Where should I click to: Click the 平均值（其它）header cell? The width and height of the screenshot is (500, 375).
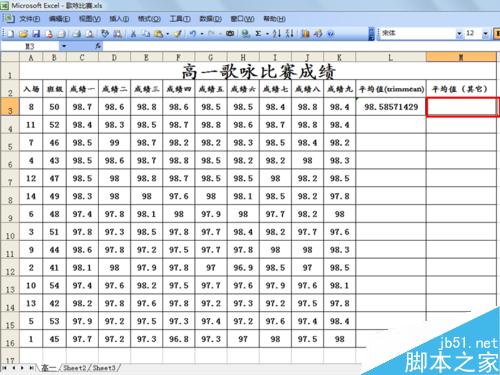pyautogui.click(x=461, y=89)
